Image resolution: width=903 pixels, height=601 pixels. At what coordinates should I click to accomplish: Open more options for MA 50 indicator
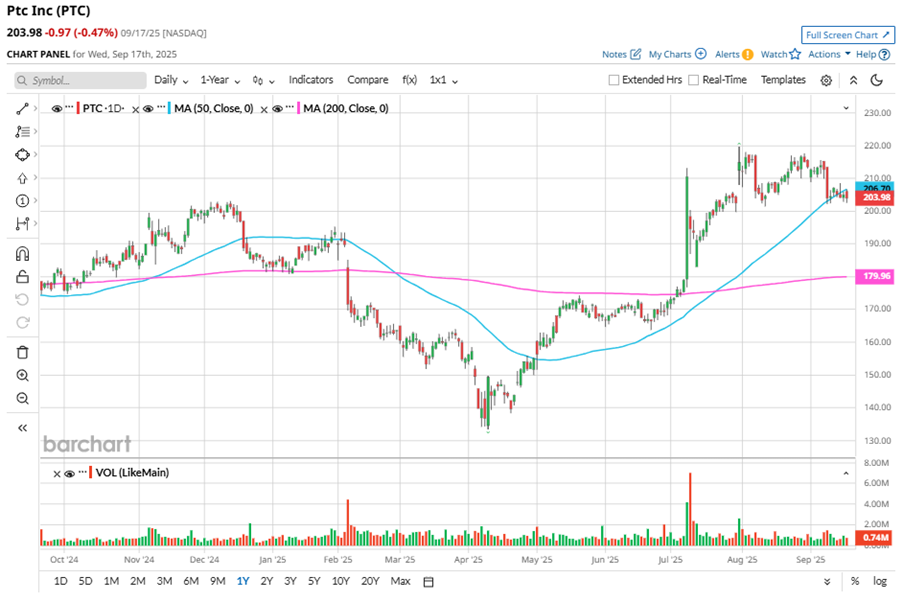pyautogui.click(x=161, y=107)
